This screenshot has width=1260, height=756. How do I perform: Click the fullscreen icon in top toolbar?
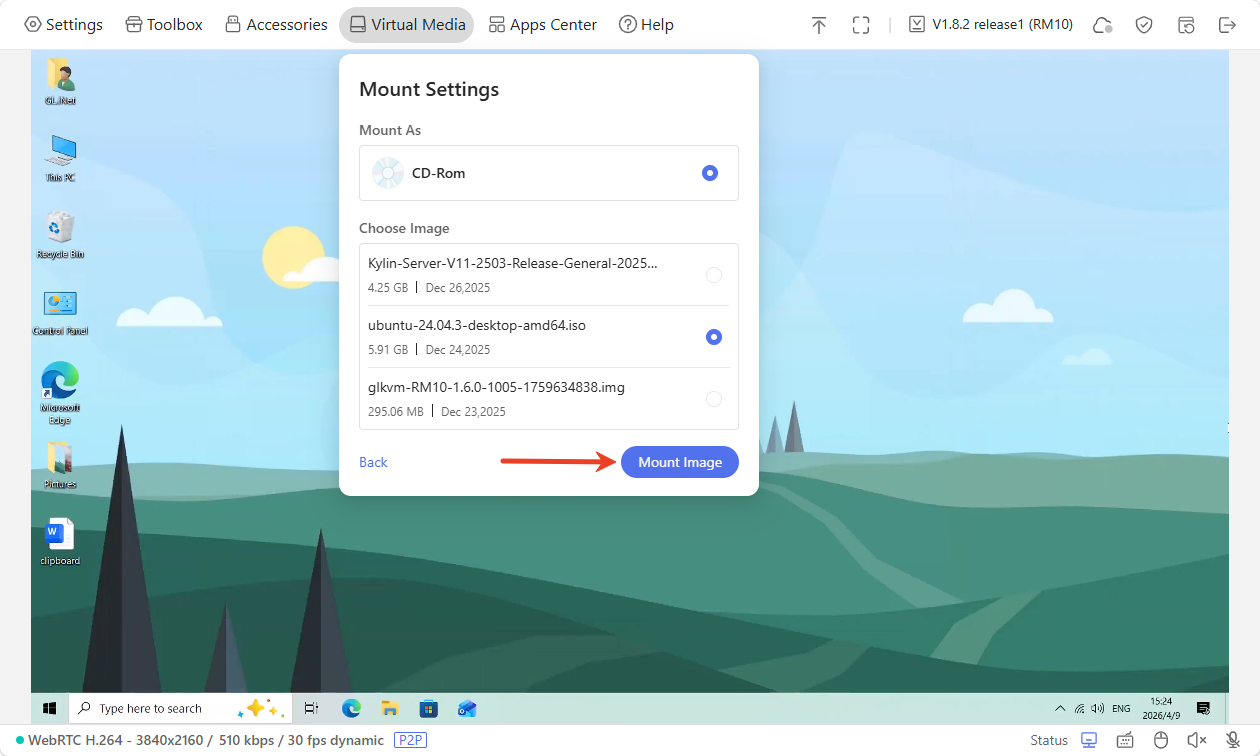(861, 25)
